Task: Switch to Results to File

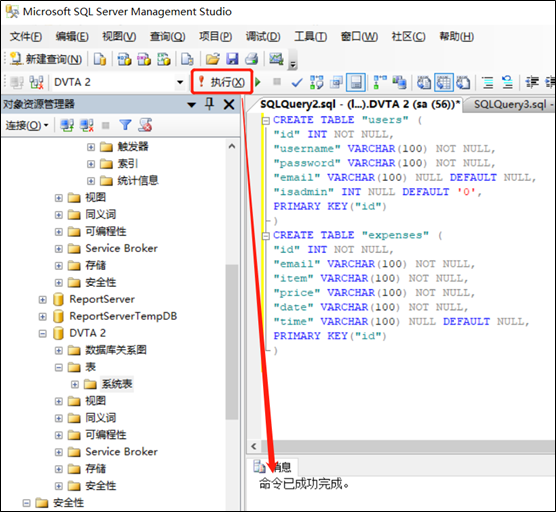Action: coord(463,82)
